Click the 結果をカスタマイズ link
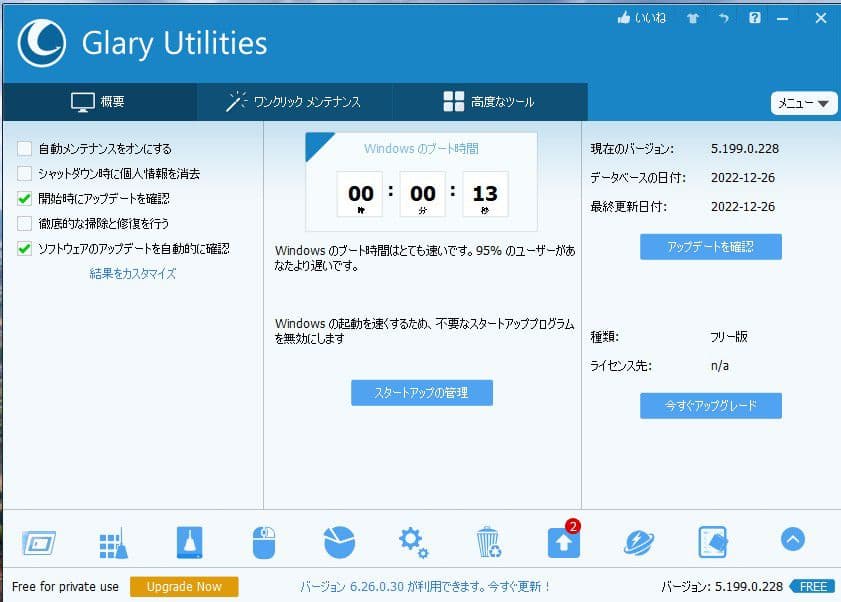The image size is (841, 602). coord(132,274)
